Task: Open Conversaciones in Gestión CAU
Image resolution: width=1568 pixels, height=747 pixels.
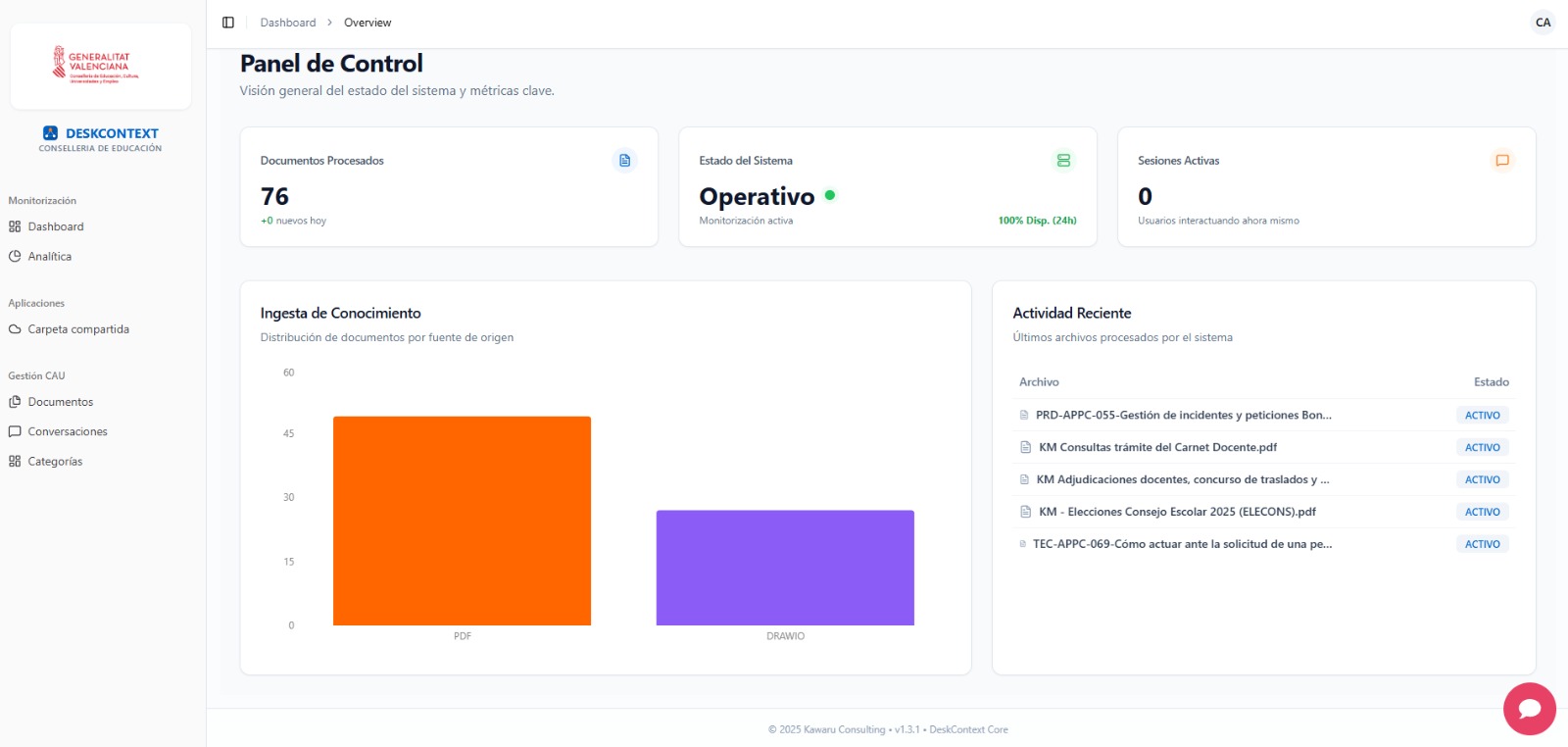Action: pyautogui.click(x=67, y=431)
